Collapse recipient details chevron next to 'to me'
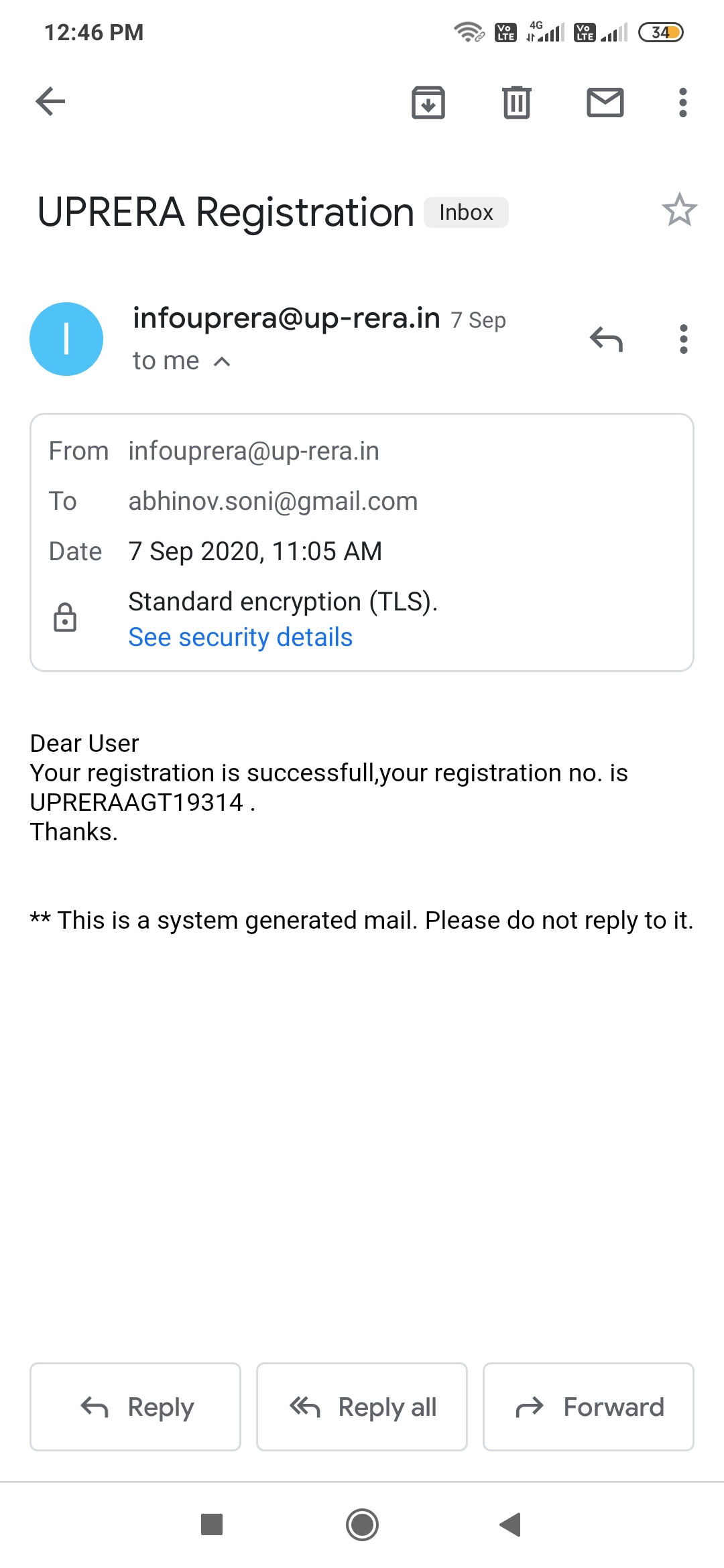This screenshot has width=724, height=1568. pyautogui.click(x=222, y=362)
